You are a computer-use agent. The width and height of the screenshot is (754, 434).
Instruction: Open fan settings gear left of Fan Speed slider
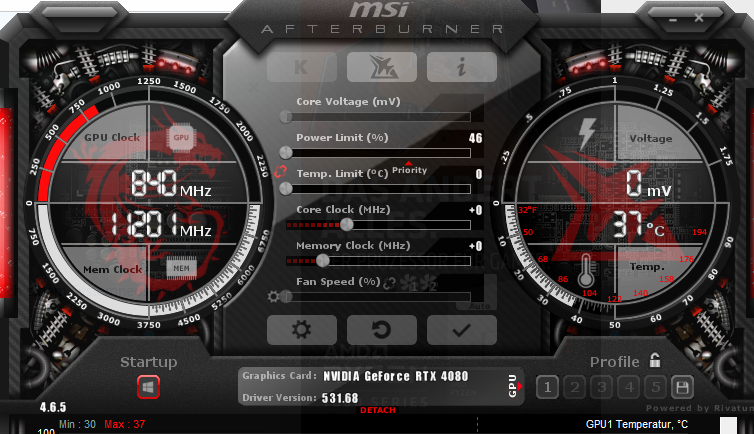coord(273,297)
